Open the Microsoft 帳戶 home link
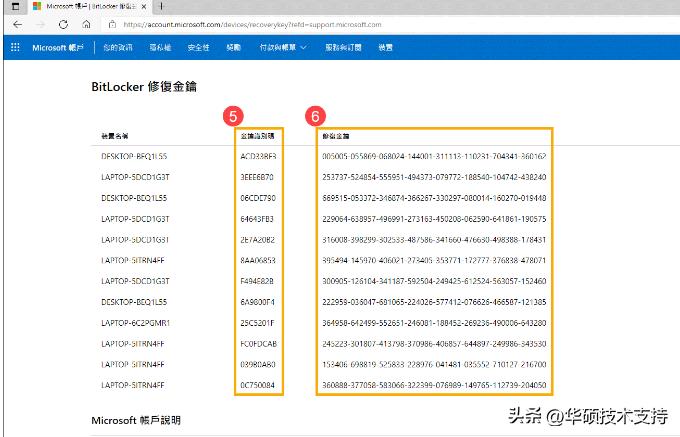The height and width of the screenshot is (437, 680). (58, 47)
